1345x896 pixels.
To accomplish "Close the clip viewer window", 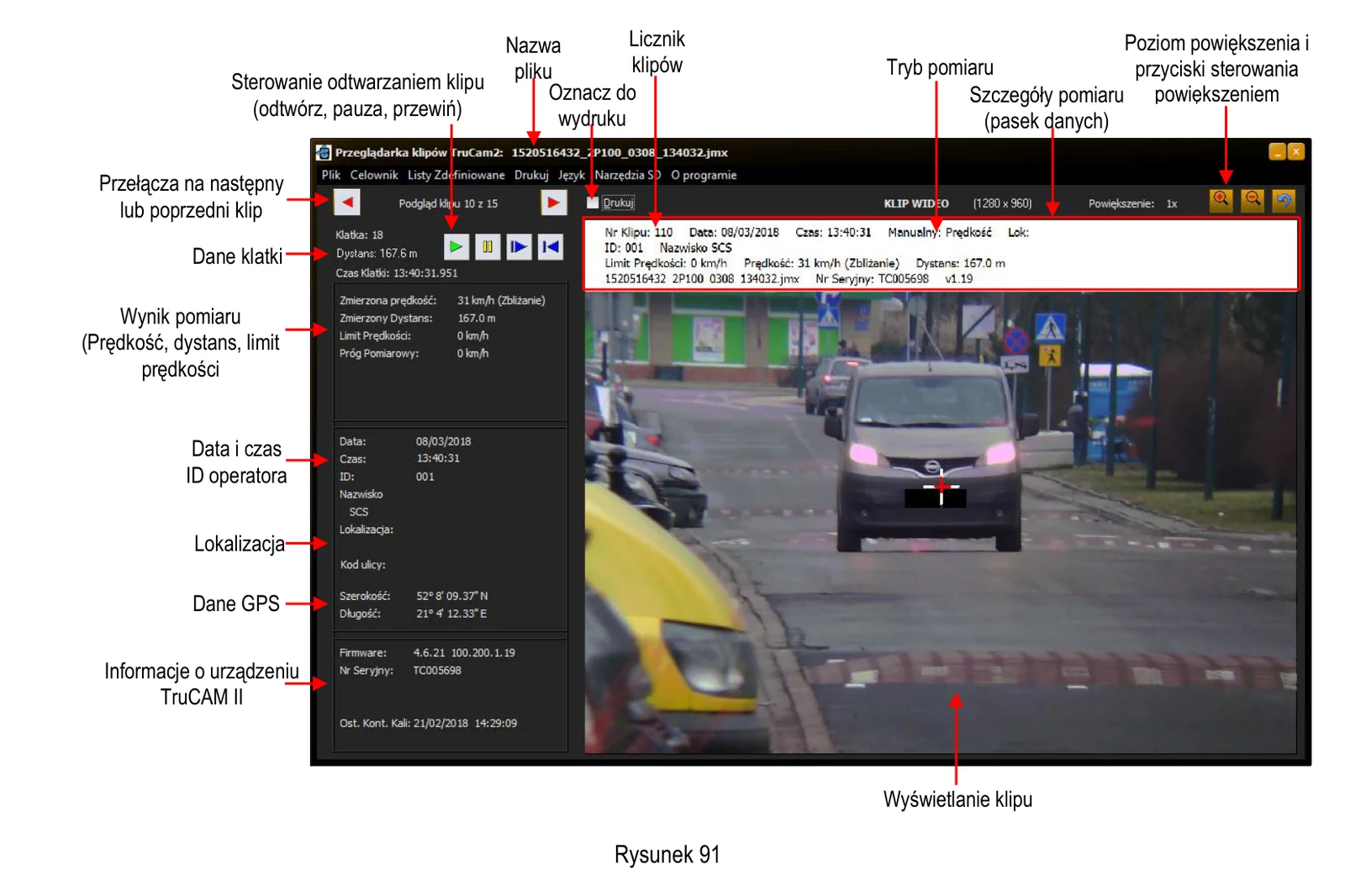I will (1295, 151).
